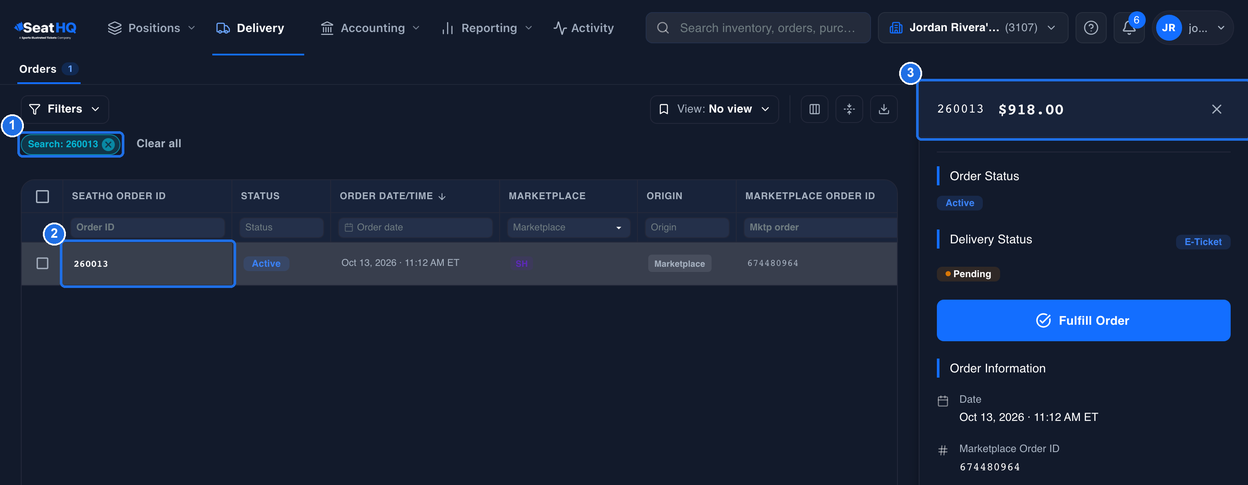Click the Order date filter field
Viewport: 1248px width, 485px height.
point(415,228)
